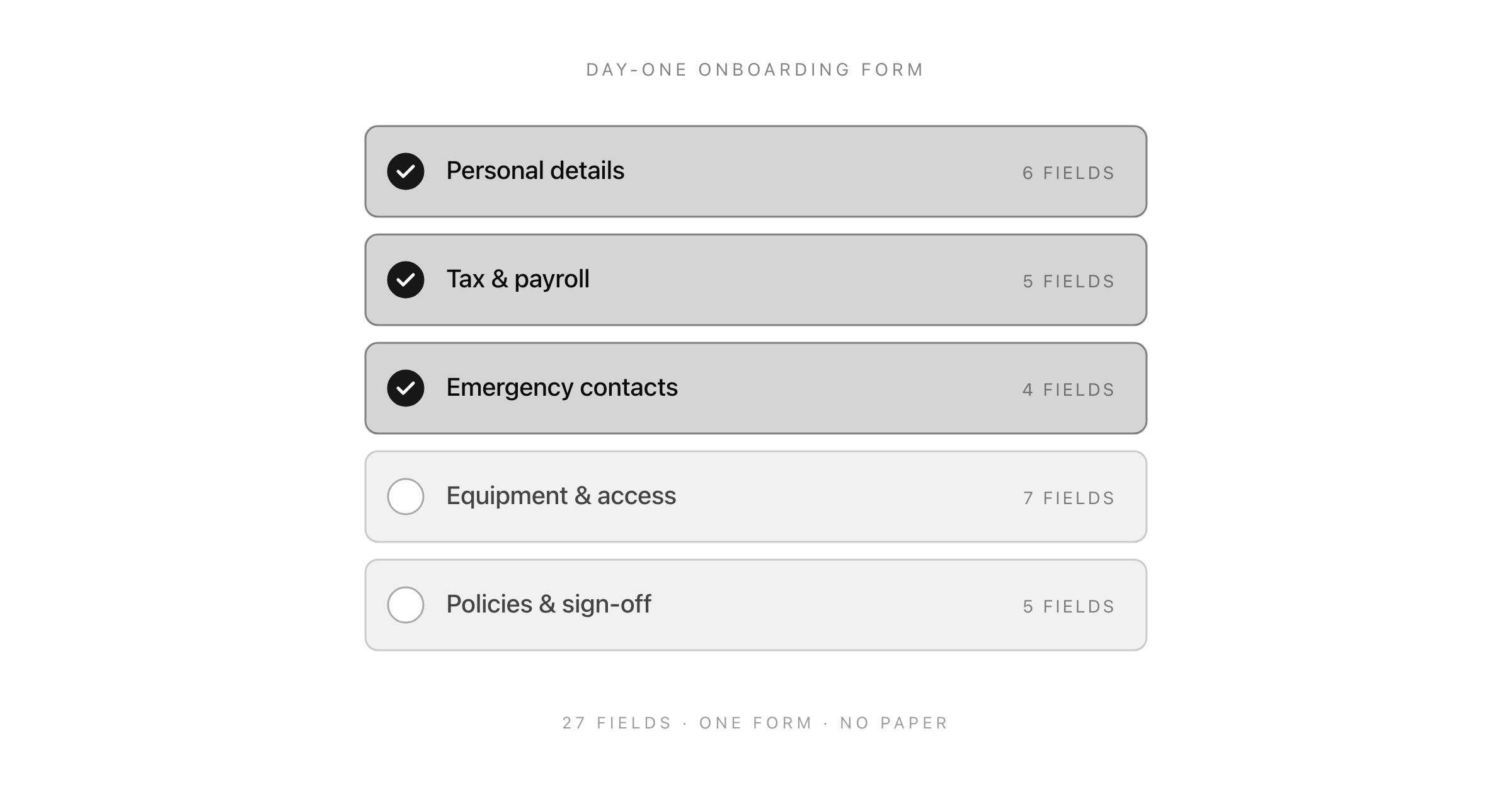
Task: Open the Policies & sign-off section title
Action: [549, 604]
